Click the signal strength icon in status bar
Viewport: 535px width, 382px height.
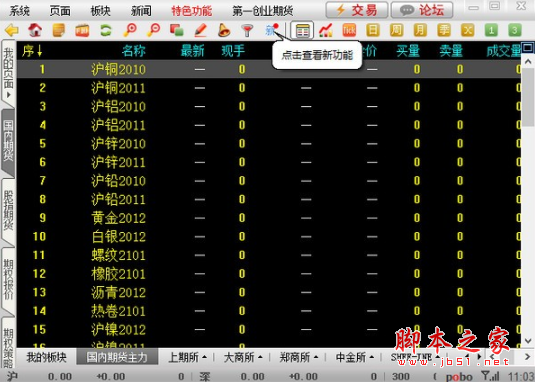pos(490,376)
